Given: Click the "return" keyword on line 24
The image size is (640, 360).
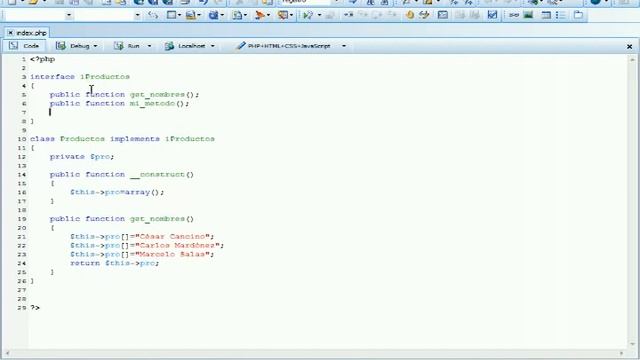Looking at the screenshot, I should pyautogui.click(x=85, y=263).
